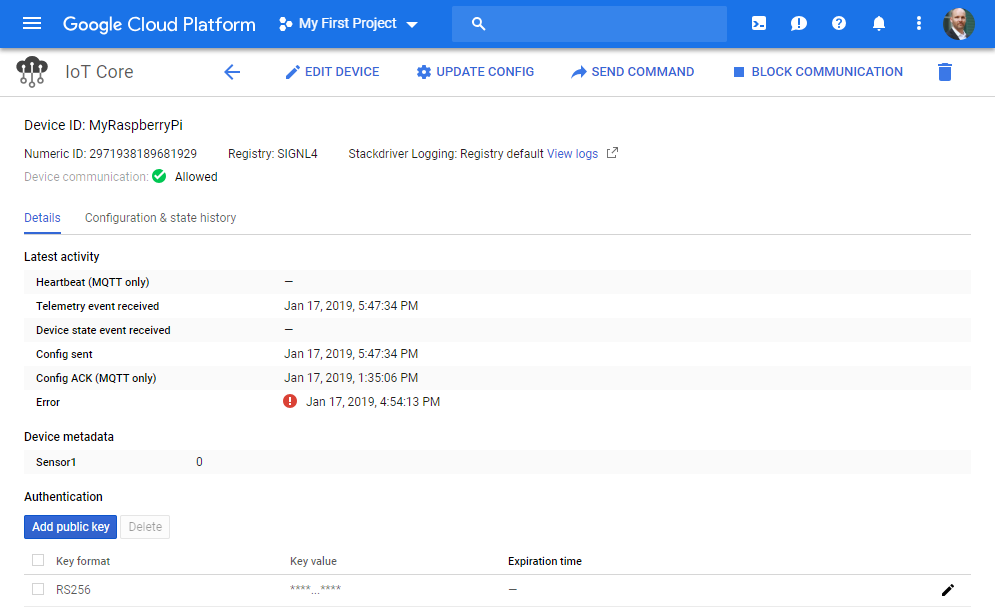Open the three-dot settings menu in header

(x=918, y=23)
